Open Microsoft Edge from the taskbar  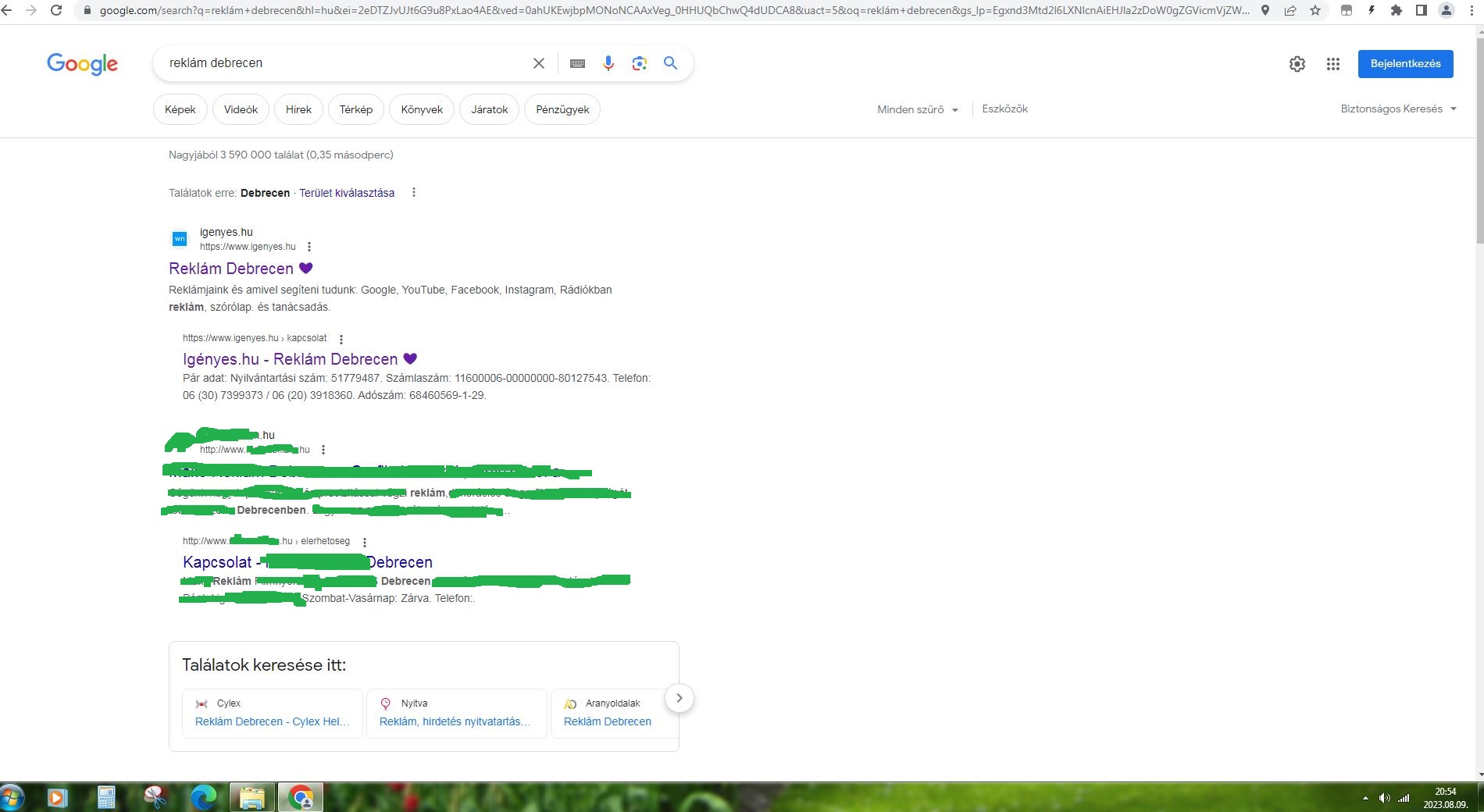(204, 797)
